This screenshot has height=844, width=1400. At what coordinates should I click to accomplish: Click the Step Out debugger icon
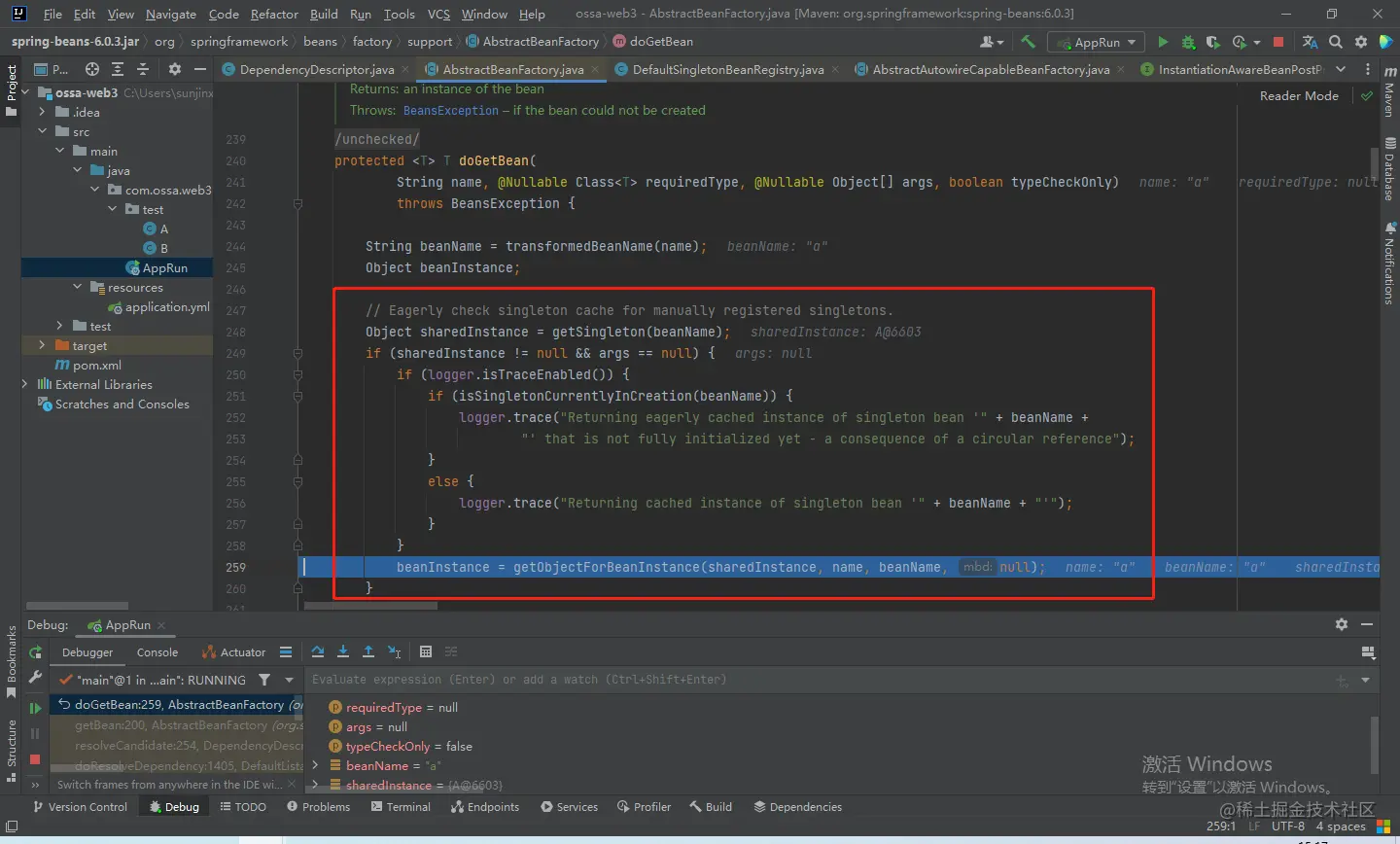[x=368, y=651]
